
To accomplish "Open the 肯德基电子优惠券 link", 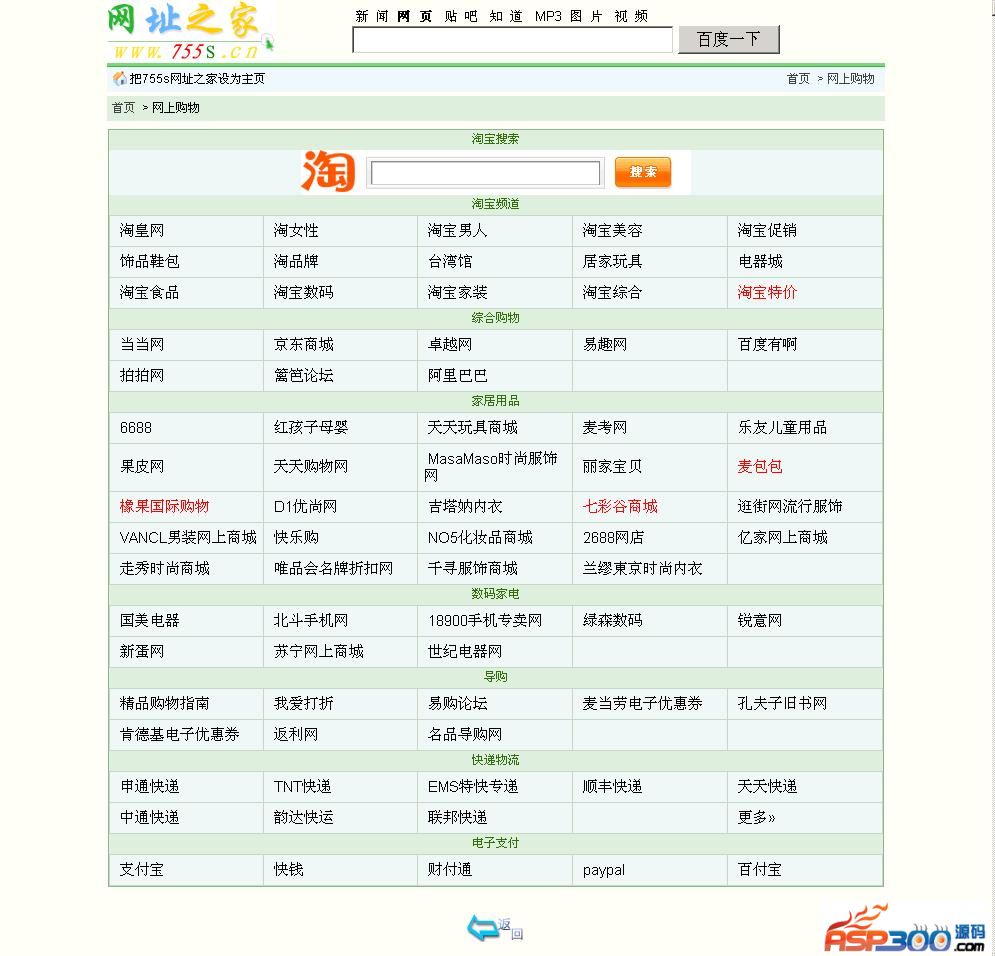I will point(180,735).
